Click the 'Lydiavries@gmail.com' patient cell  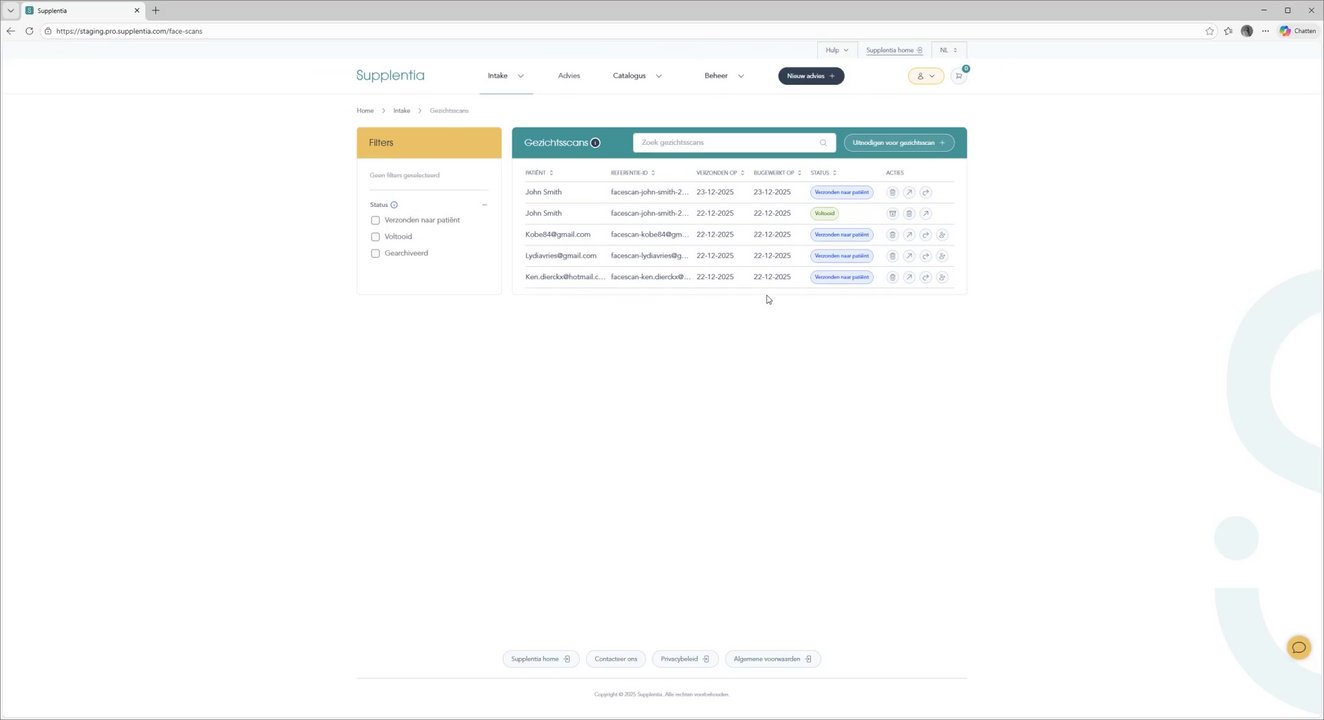[561, 256]
